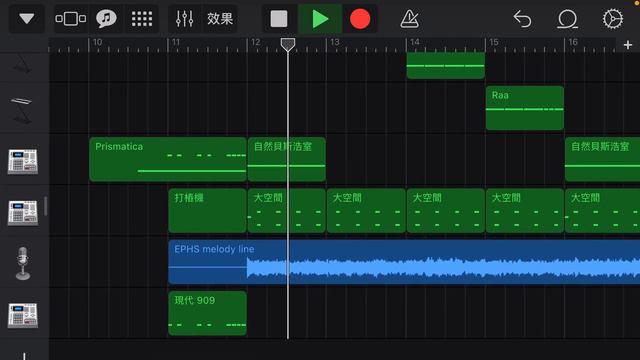Select the microphone audio track icon
Viewport: 640px width, 360px height.
(23, 263)
